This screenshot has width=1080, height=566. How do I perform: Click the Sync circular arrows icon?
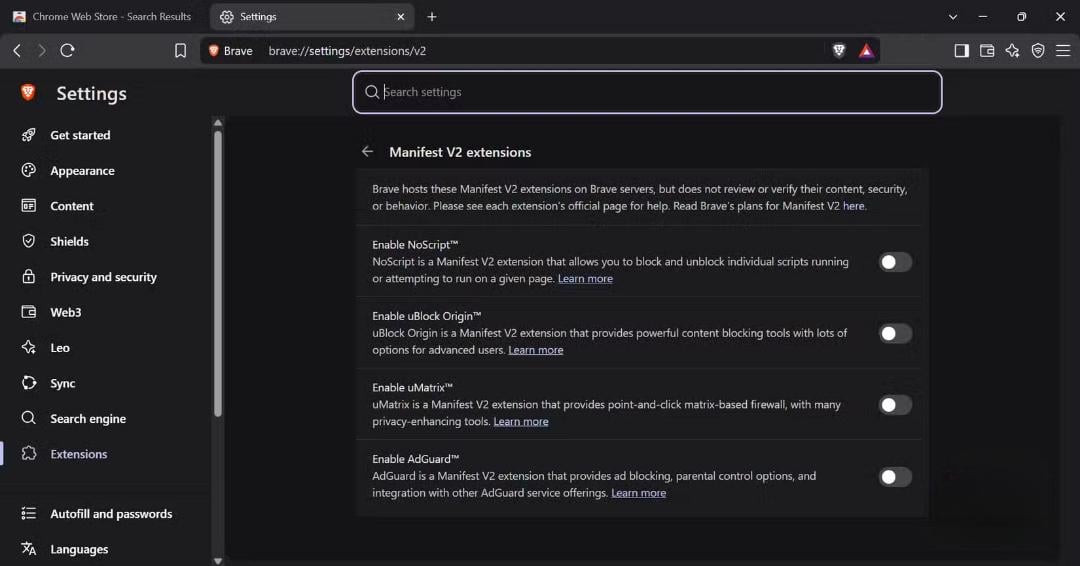(28, 383)
